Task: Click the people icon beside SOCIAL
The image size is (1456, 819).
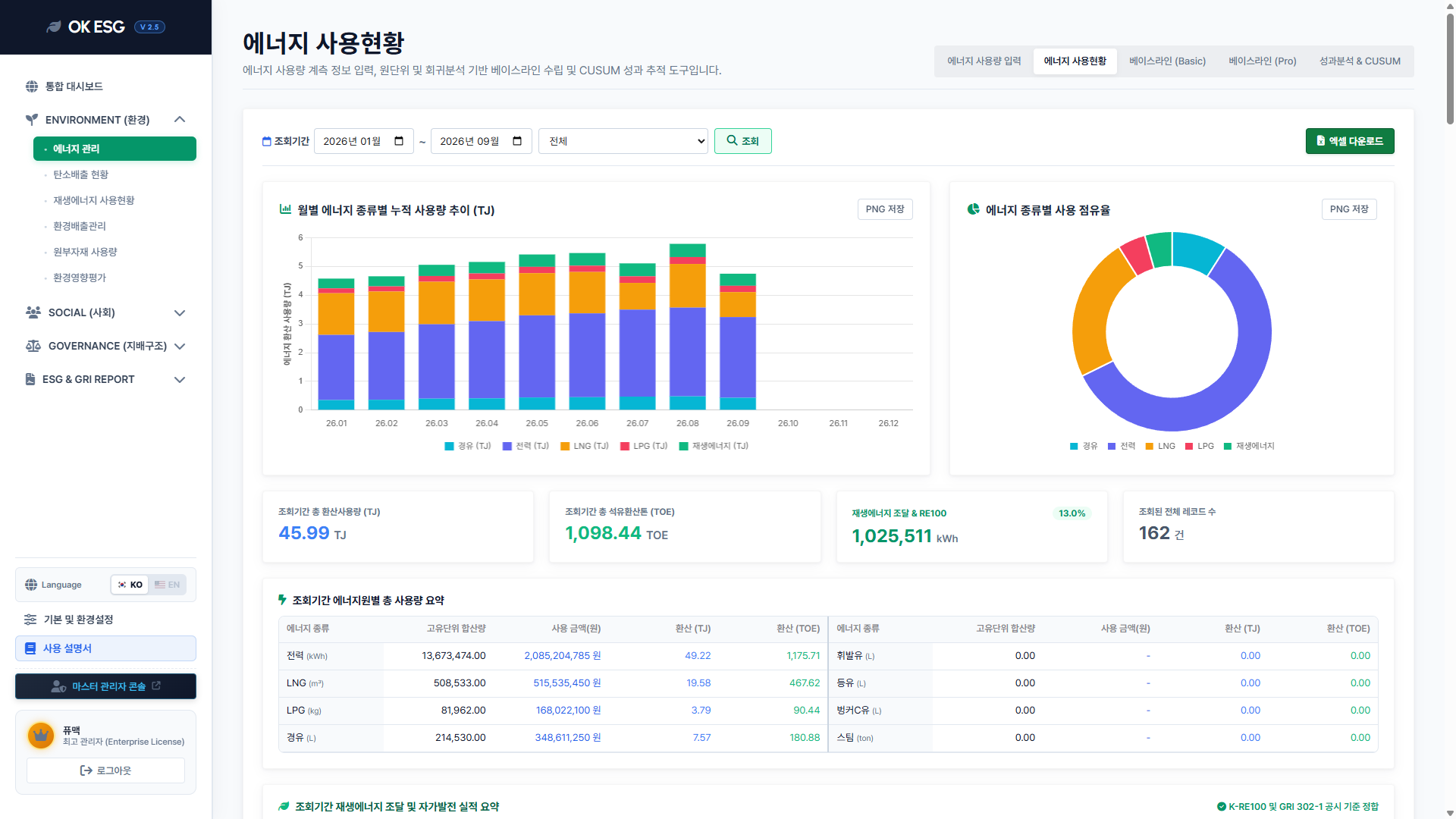Action: point(33,312)
